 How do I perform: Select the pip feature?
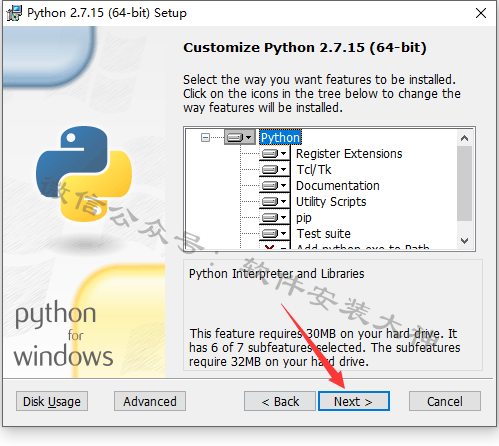[304, 218]
